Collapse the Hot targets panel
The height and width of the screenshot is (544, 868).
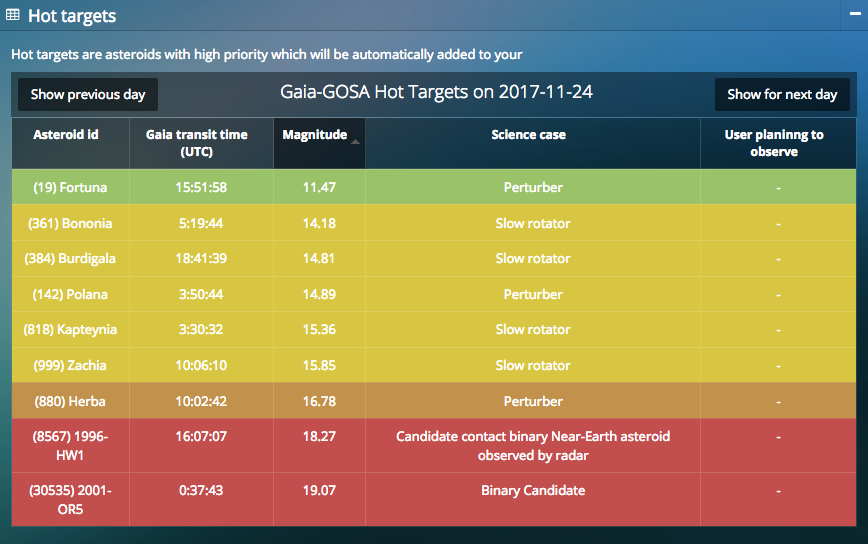pyautogui.click(x=855, y=14)
